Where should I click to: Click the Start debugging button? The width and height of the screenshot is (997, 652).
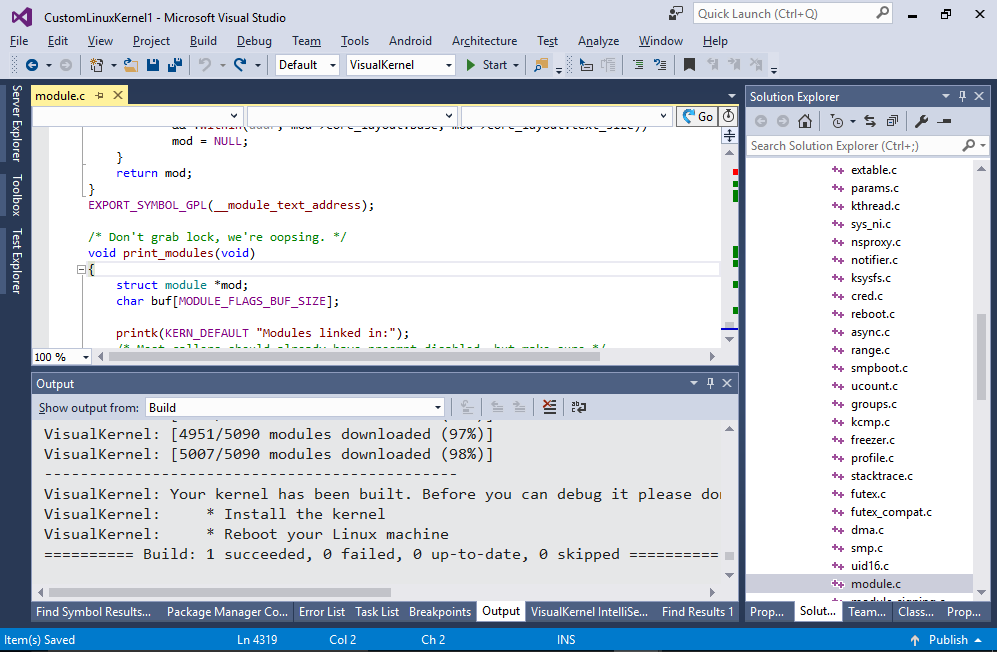[x=486, y=65]
